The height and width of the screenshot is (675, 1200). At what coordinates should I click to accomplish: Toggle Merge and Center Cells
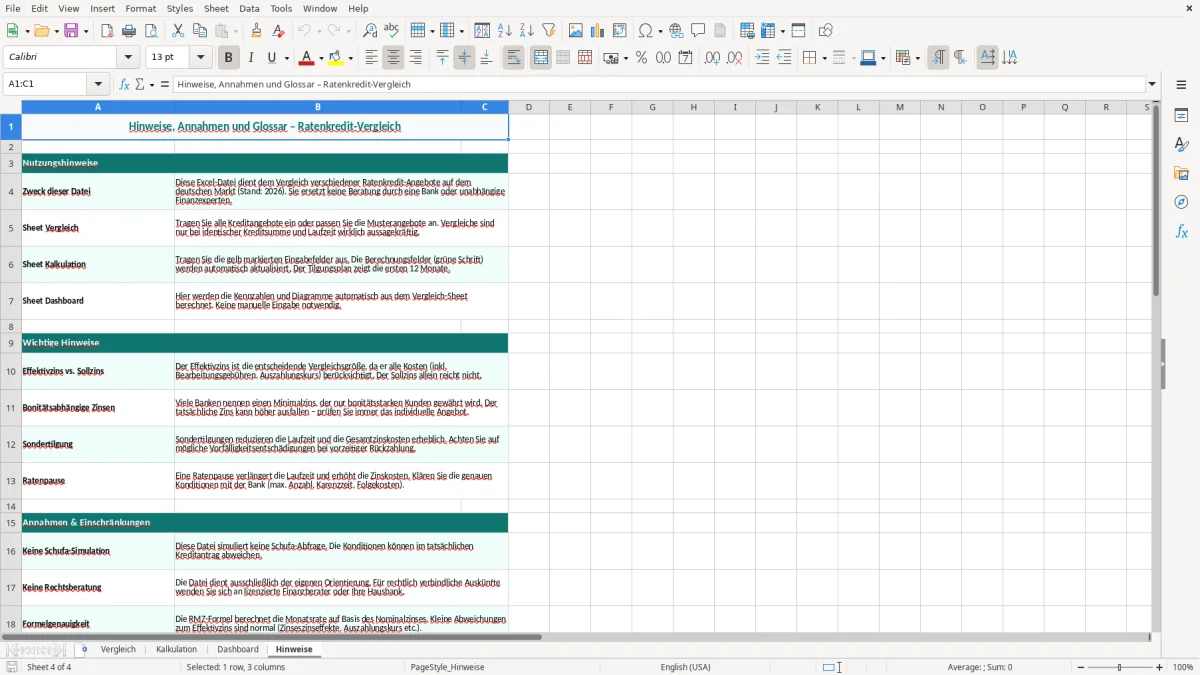541,58
